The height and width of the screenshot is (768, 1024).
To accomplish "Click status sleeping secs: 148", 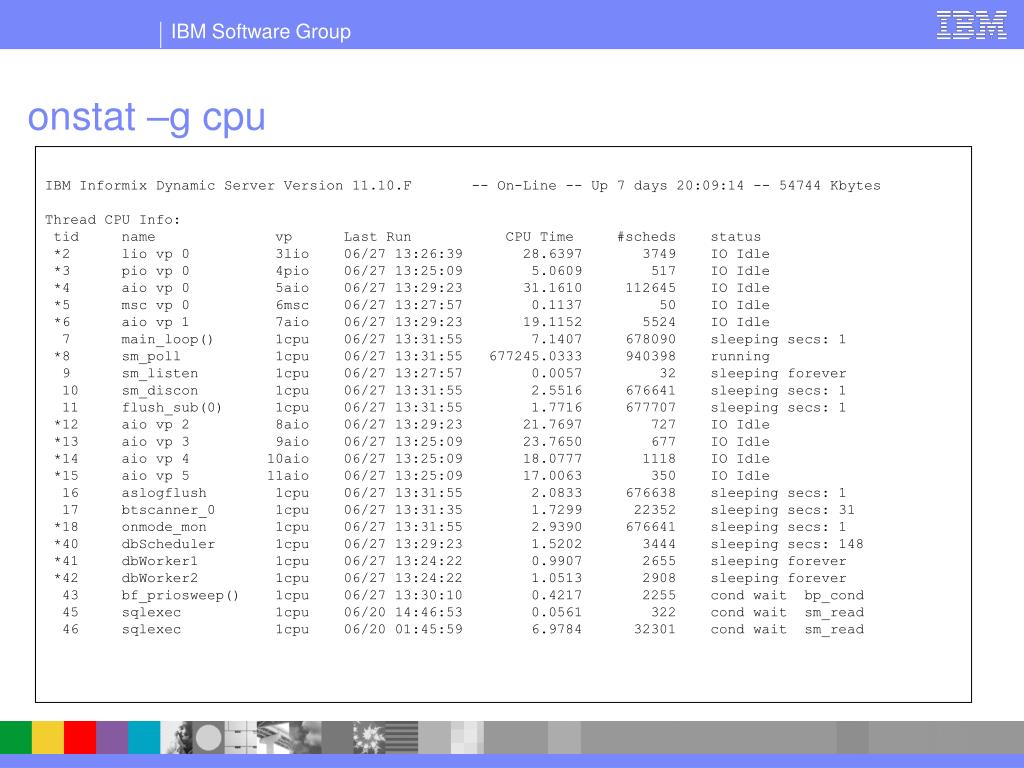I will (x=787, y=544).
